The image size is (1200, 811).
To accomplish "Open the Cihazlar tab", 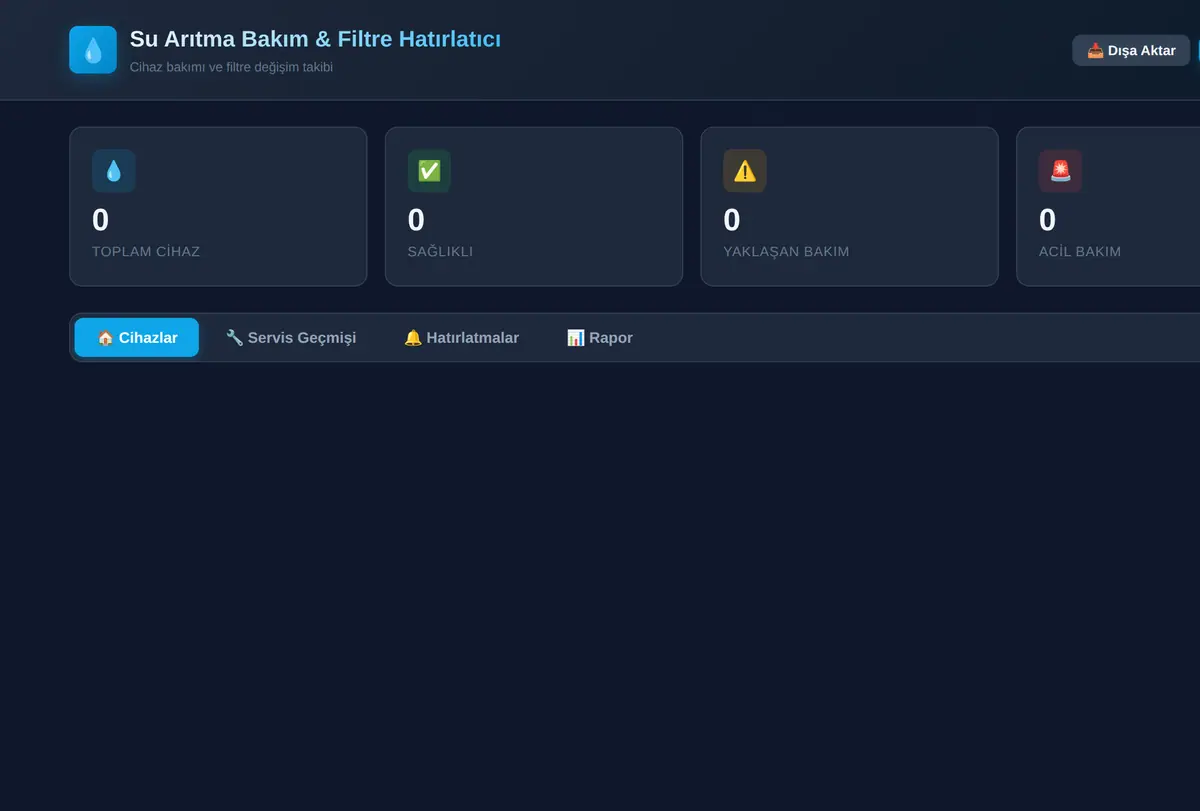I will click(x=137, y=338).
